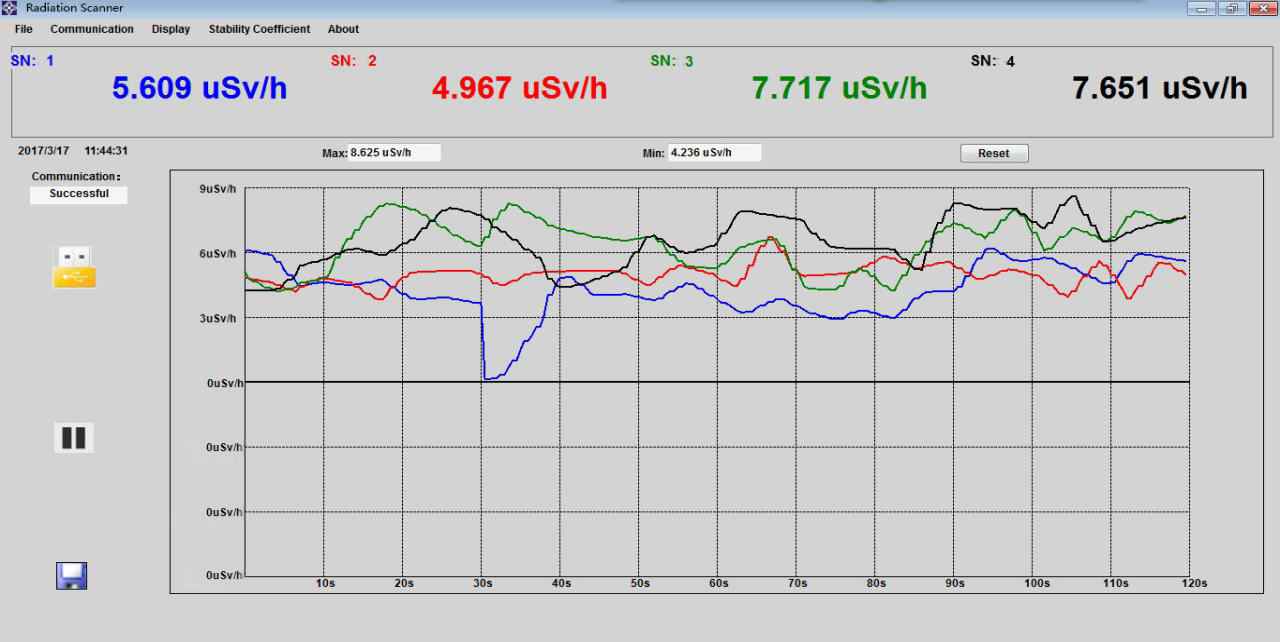
Task: Click the 'SN: 2' label
Action: tap(354, 61)
